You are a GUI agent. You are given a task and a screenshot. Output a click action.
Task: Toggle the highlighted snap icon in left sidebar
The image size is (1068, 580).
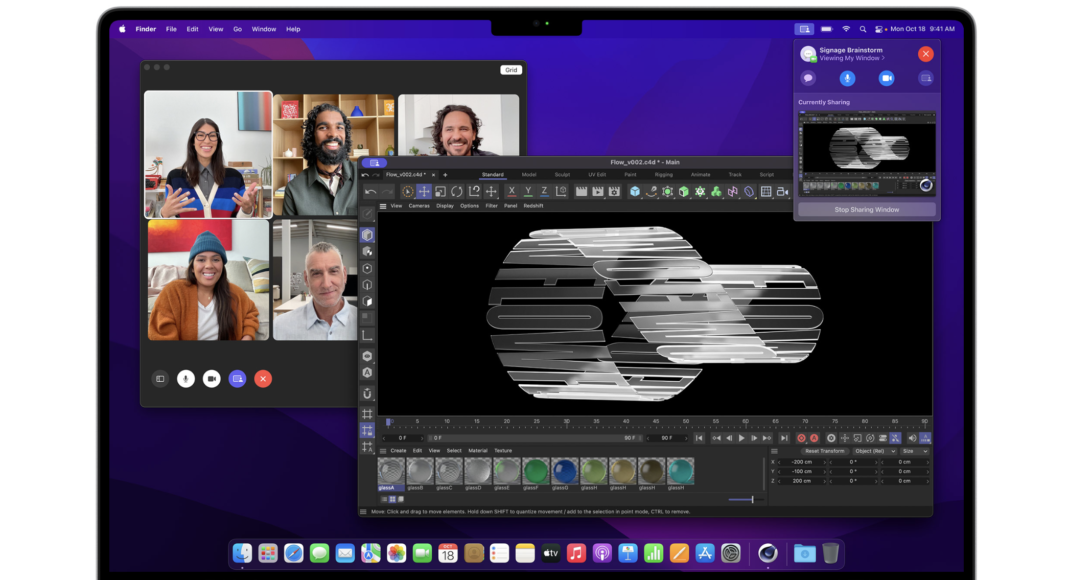click(367, 430)
